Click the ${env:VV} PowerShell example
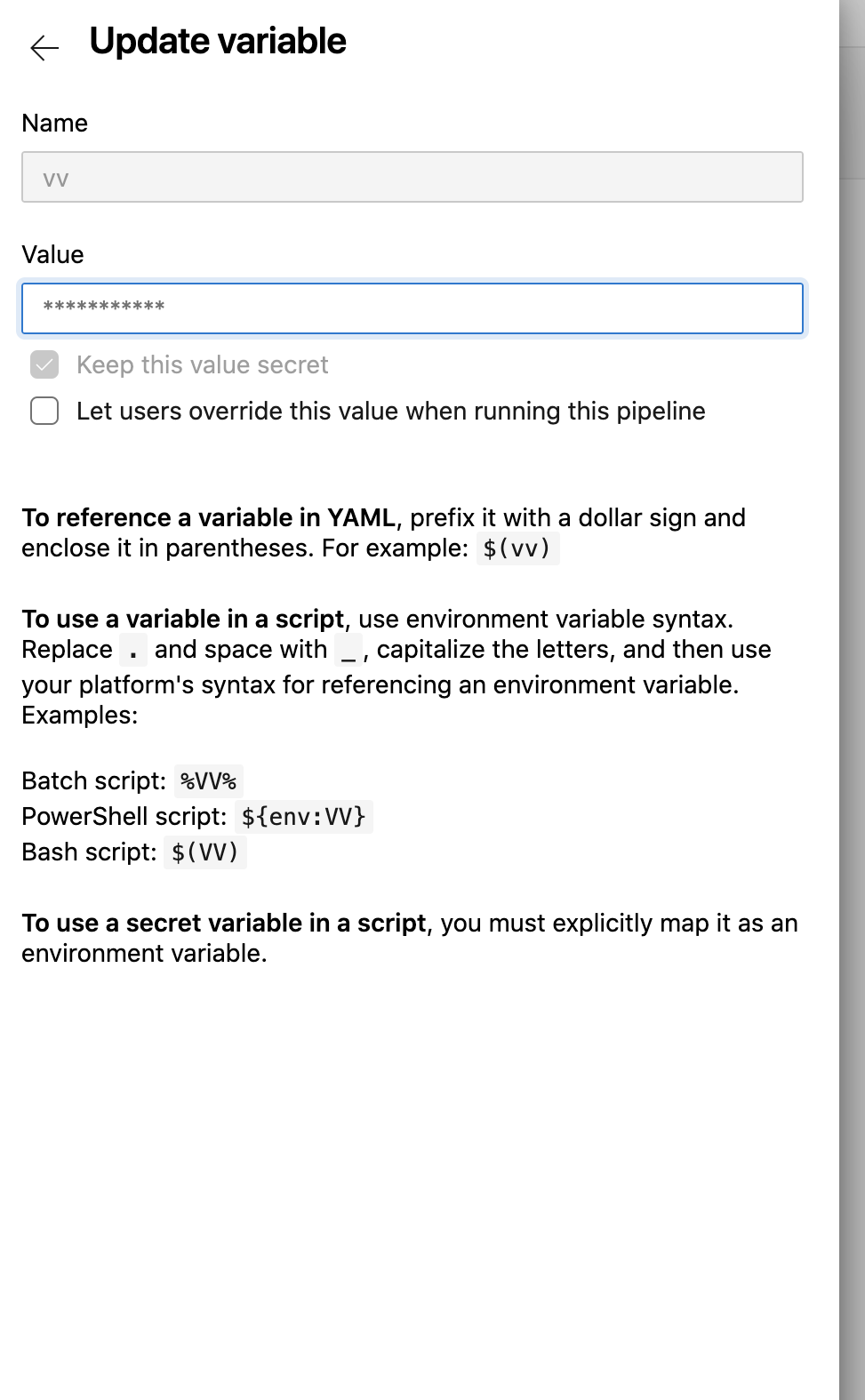 (305, 817)
